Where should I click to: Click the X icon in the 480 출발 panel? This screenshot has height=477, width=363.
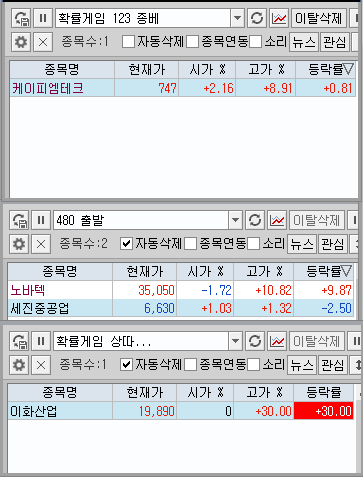pyautogui.click(x=41, y=244)
